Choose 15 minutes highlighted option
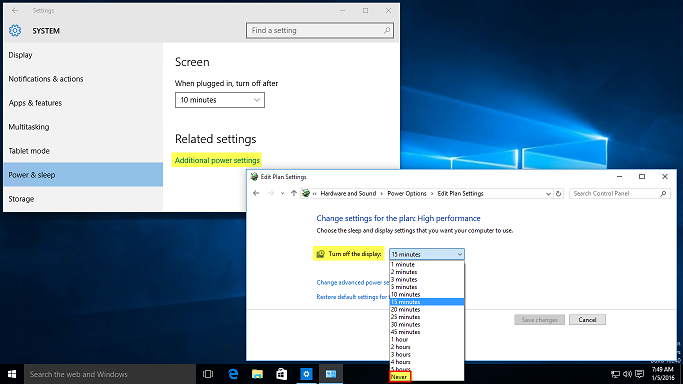Image resolution: width=683 pixels, height=384 pixels. point(427,302)
